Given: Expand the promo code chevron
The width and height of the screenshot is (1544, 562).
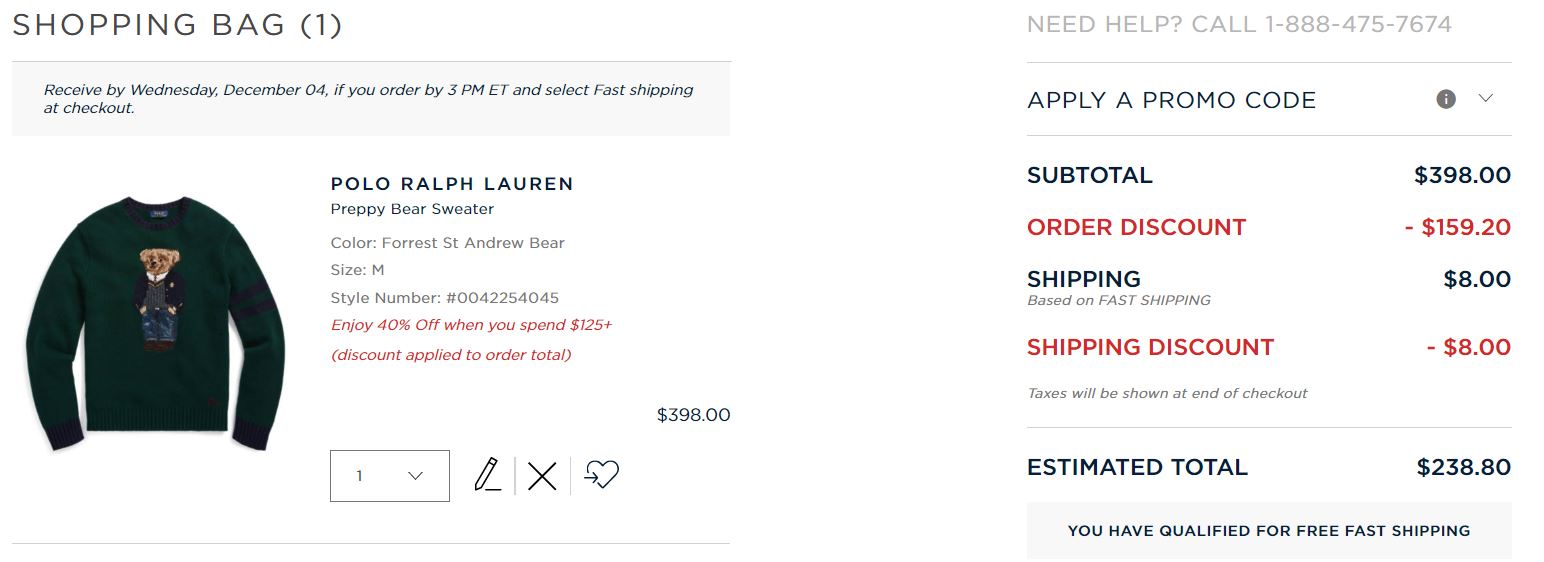Looking at the screenshot, I should 1485,99.
